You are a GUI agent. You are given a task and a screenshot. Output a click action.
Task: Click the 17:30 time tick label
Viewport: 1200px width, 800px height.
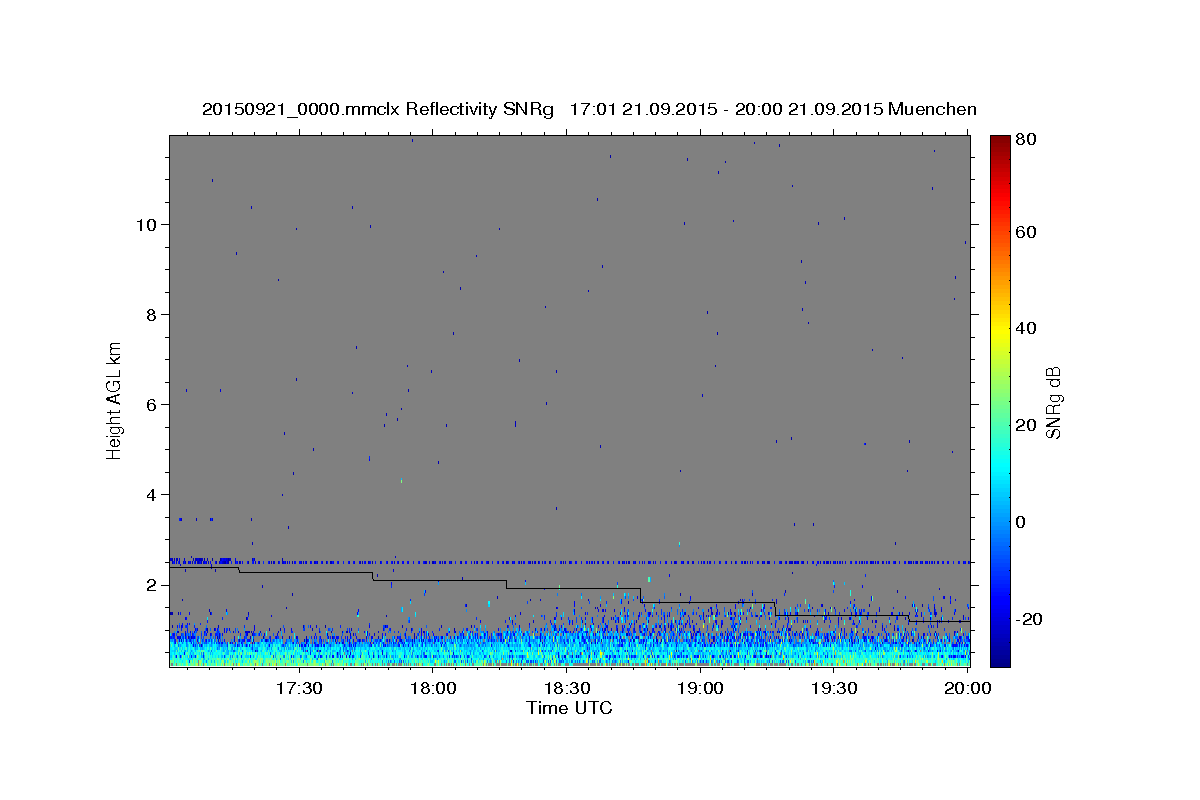[x=298, y=688]
